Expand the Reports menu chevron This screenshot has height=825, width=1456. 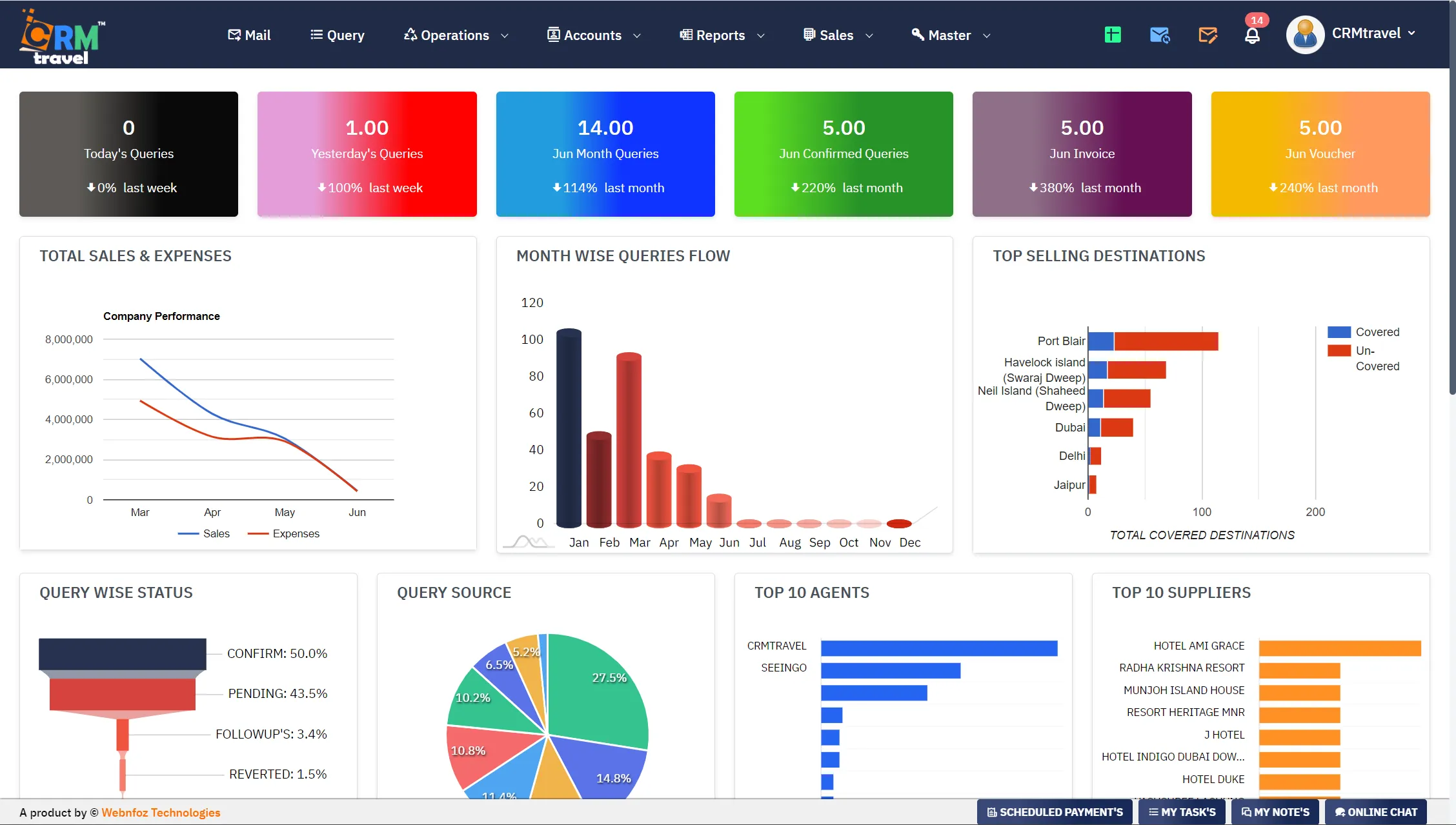pyautogui.click(x=761, y=36)
